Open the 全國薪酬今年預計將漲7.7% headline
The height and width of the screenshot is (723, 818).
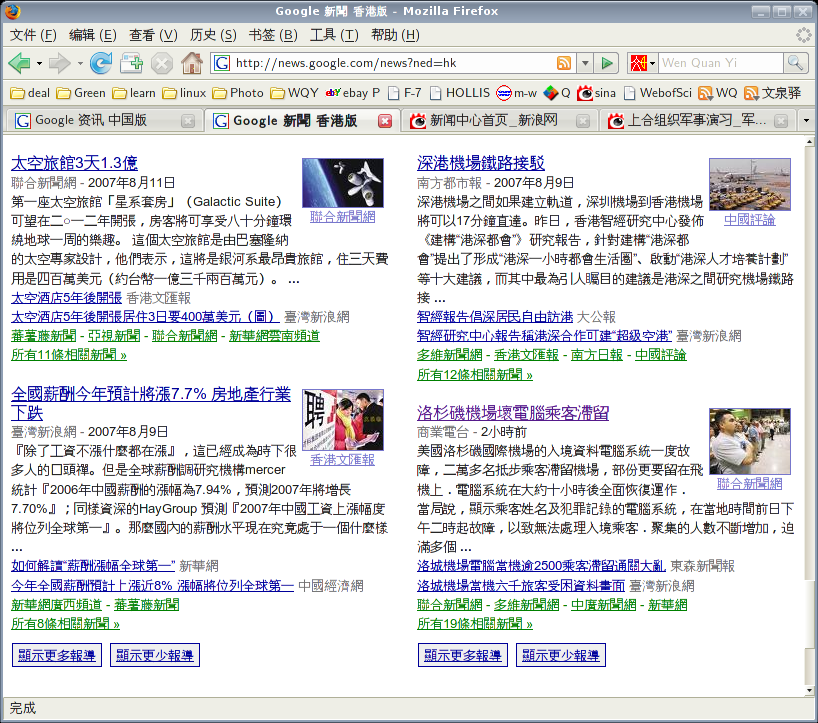pos(151,403)
